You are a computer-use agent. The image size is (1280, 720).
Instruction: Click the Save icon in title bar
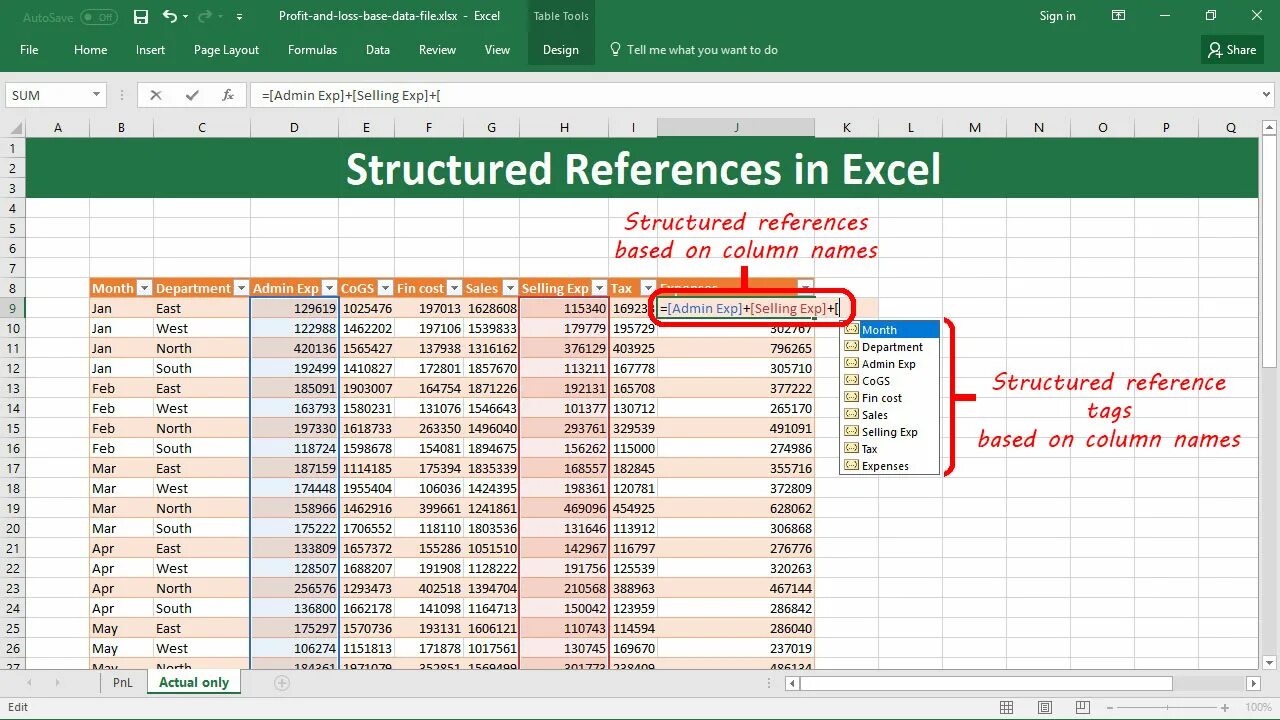pyautogui.click(x=141, y=16)
